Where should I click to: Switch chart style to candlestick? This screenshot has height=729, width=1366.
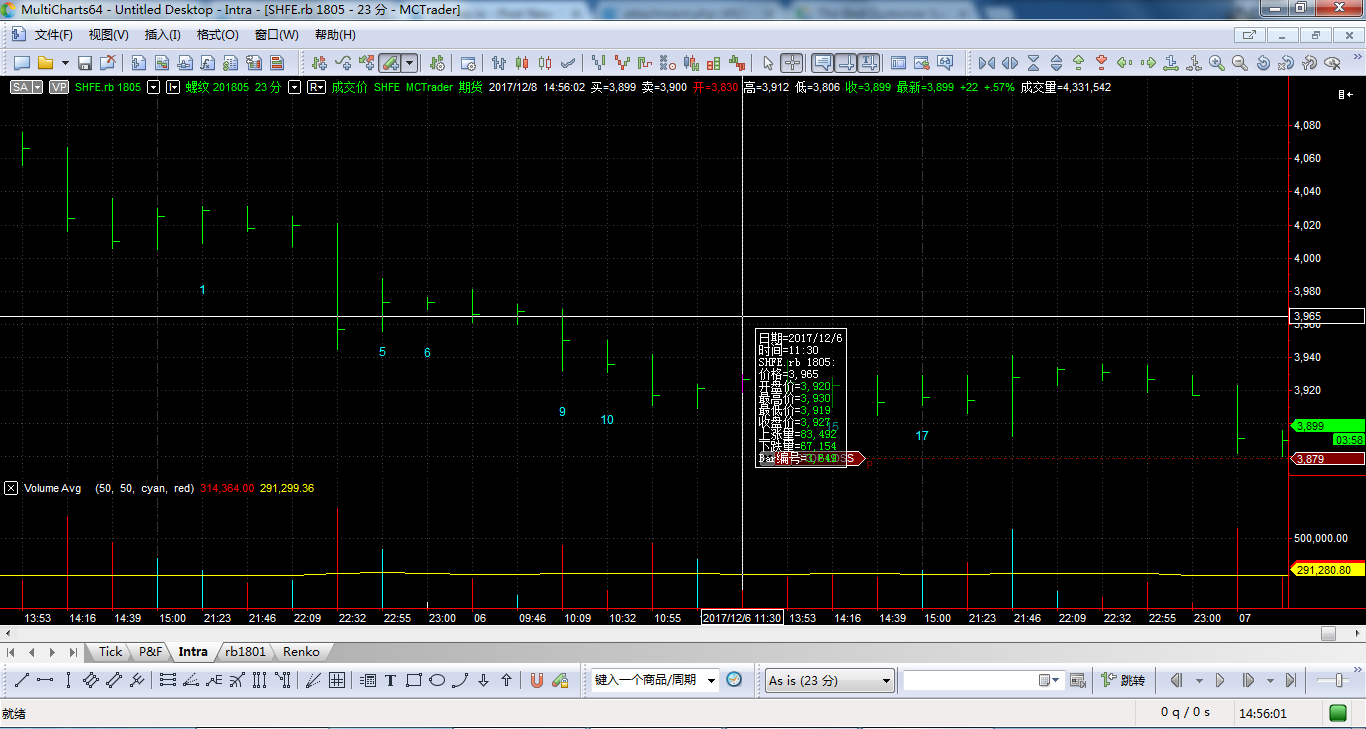[x=521, y=63]
